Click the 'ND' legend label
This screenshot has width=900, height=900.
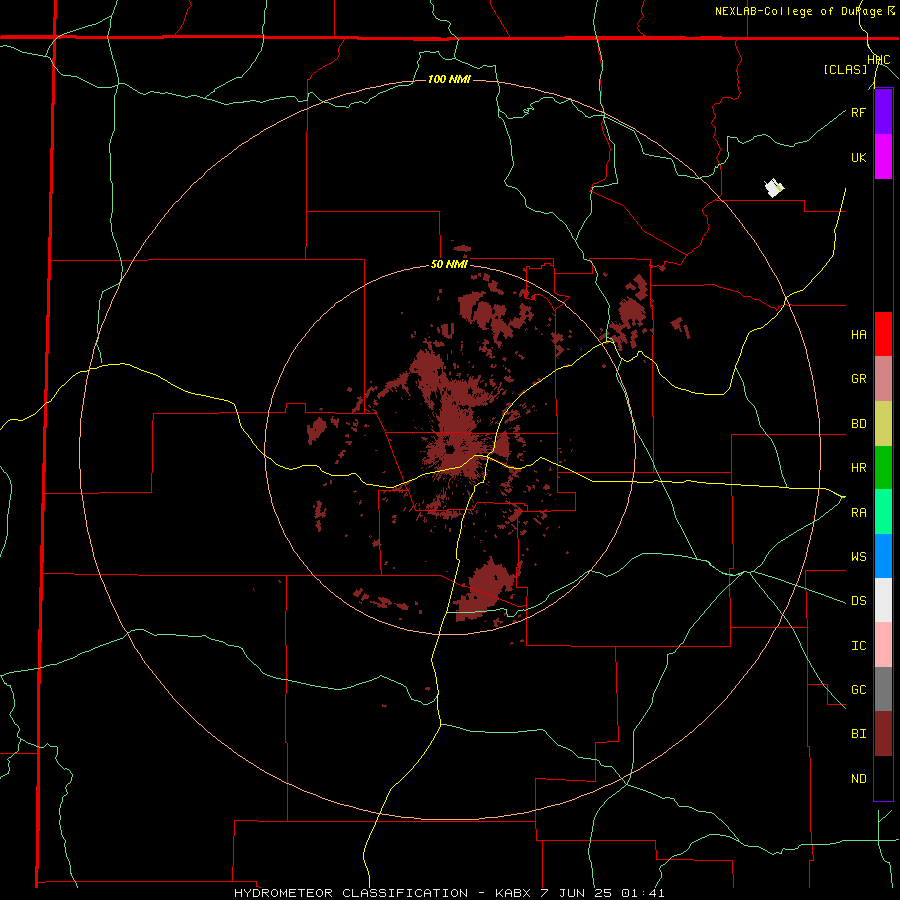858,778
